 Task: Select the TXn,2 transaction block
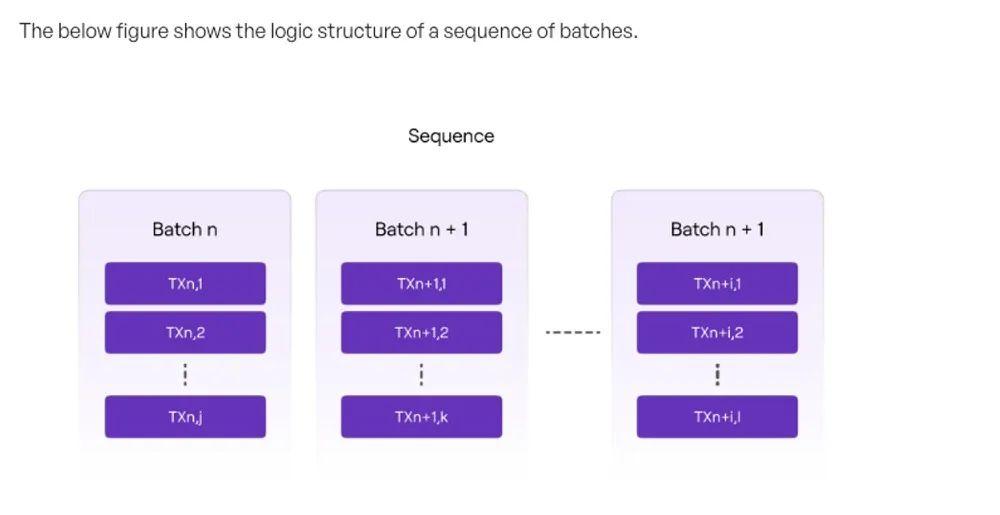coord(185,333)
